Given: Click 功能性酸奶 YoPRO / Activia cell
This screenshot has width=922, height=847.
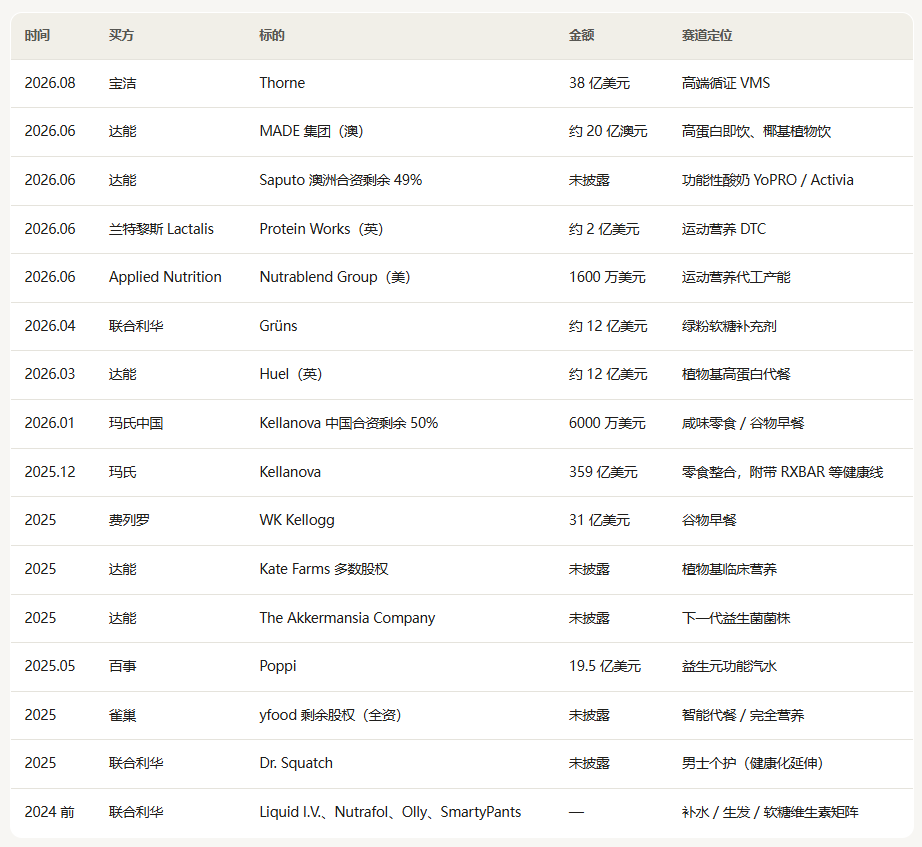Looking at the screenshot, I should (767, 180).
